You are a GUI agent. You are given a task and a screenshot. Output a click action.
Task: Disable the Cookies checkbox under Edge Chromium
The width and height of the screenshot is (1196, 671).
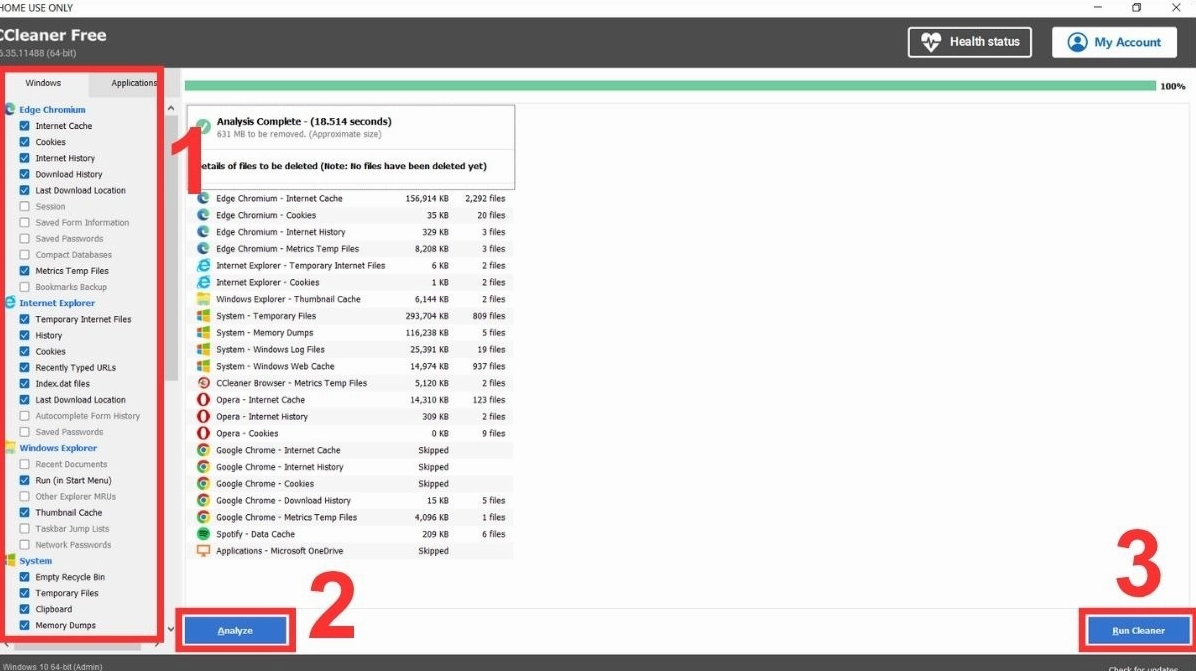point(23,141)
